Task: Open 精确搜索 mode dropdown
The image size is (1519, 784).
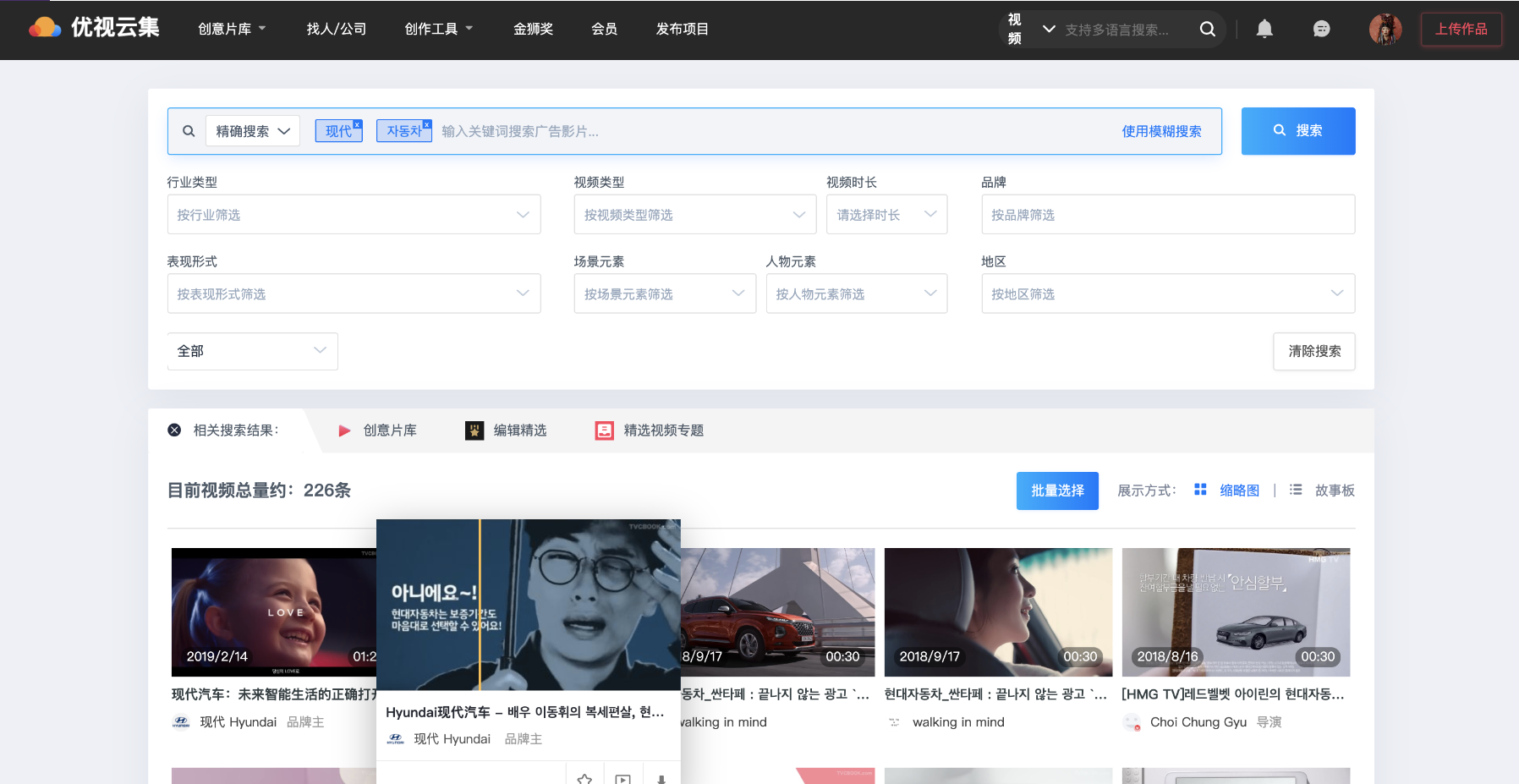Action: click(x=253, y=131)
